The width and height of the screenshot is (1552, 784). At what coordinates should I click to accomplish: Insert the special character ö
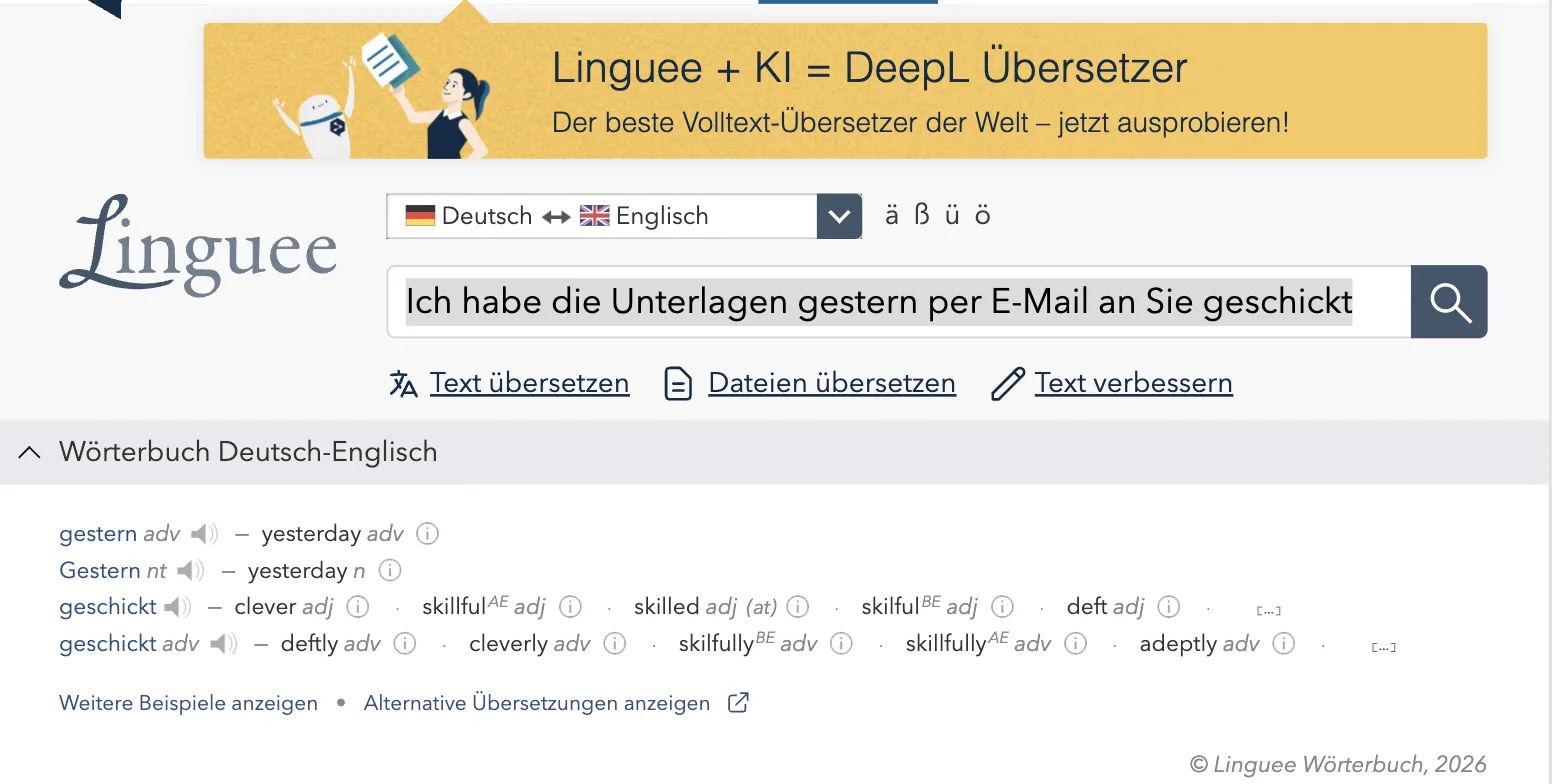pos(983,215)
